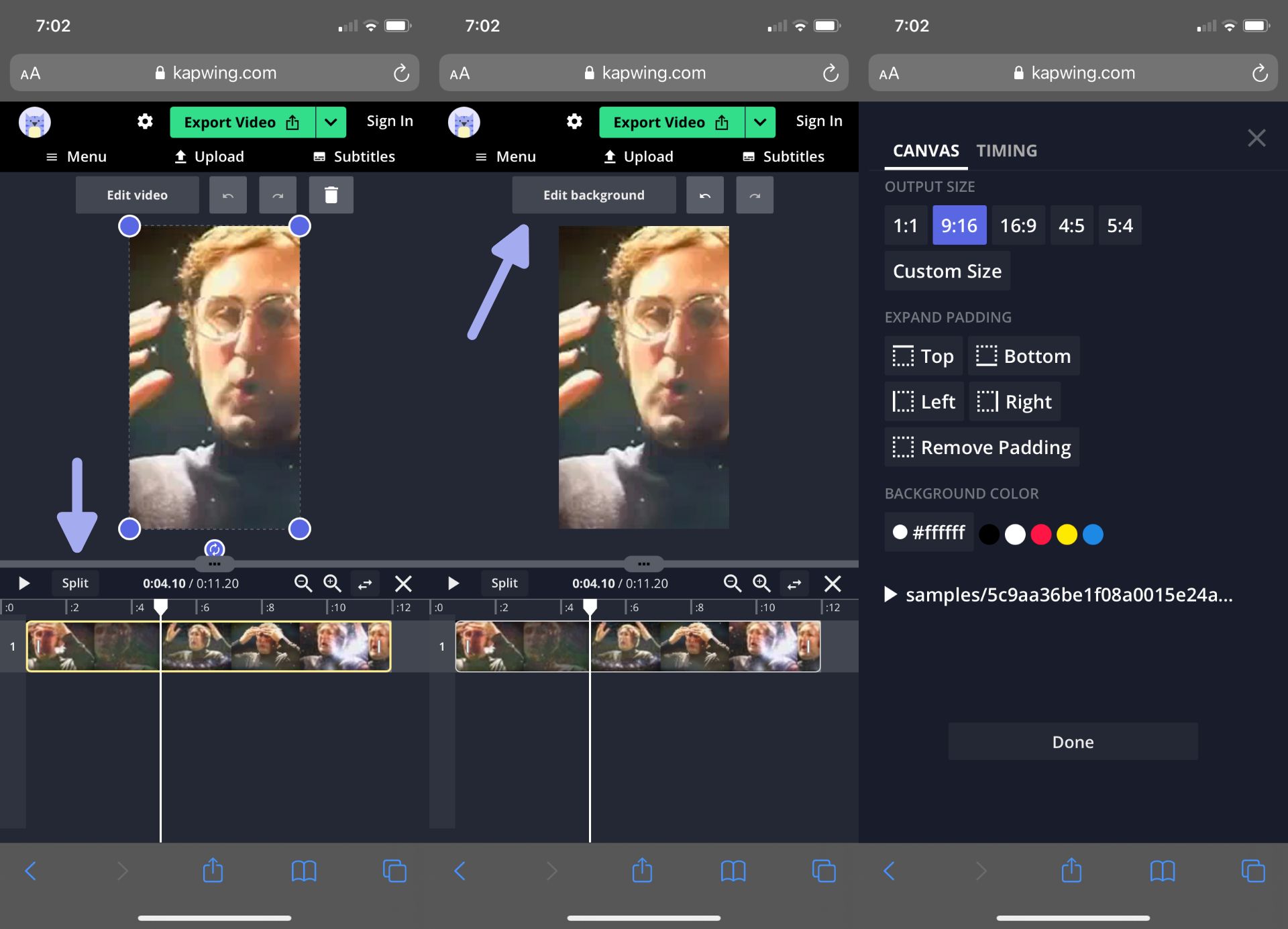The height and width of the screenshot is (929, 1288).
Task: Click fit-to-width arrows icon on left timeline
Action: pos(365,584)
